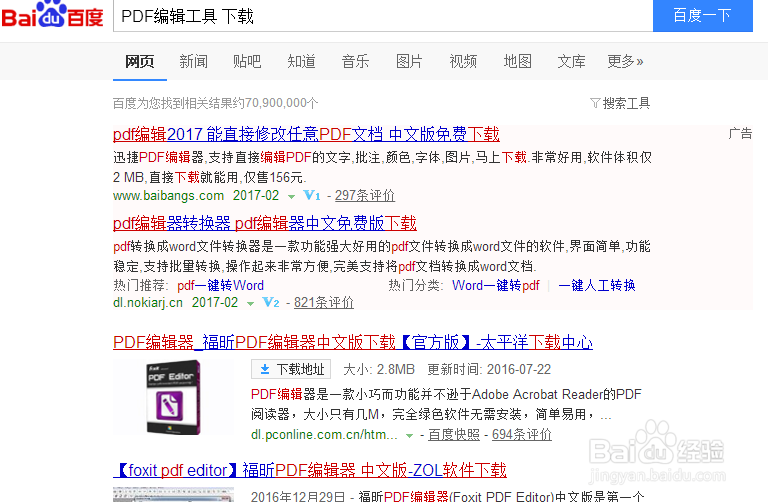This screenshot has height=502, width=768.
Task: Open the 福昕PDF编辑器 太平洋下载中心 result
Action: point(353,342)
